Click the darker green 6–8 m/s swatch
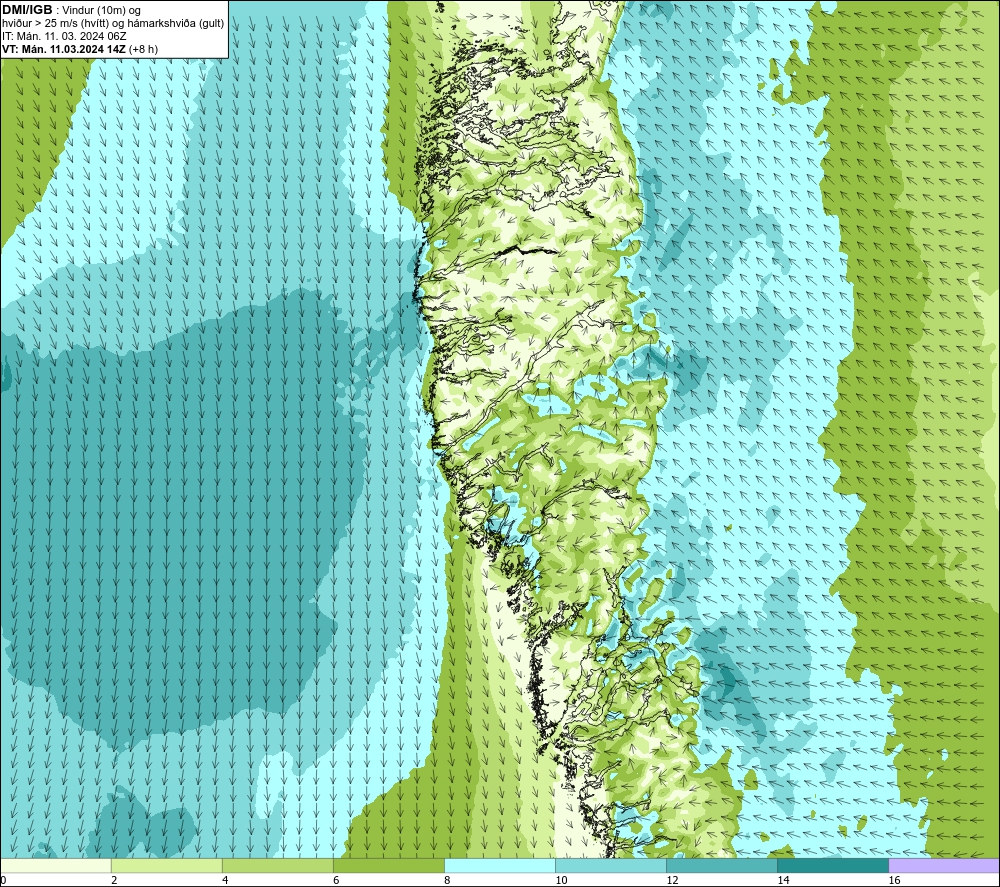The image size is (1000, 887). [x=388, y=865]
